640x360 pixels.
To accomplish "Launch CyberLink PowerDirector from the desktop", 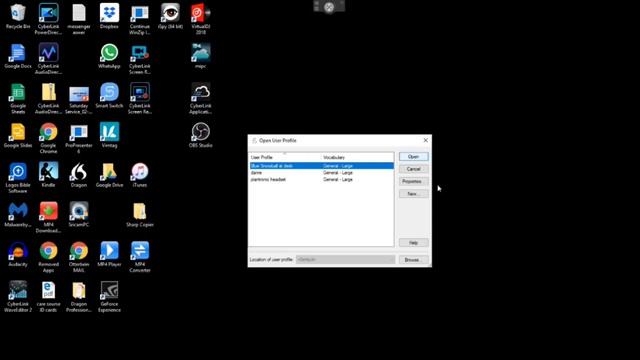I will [x=48, y=19].
